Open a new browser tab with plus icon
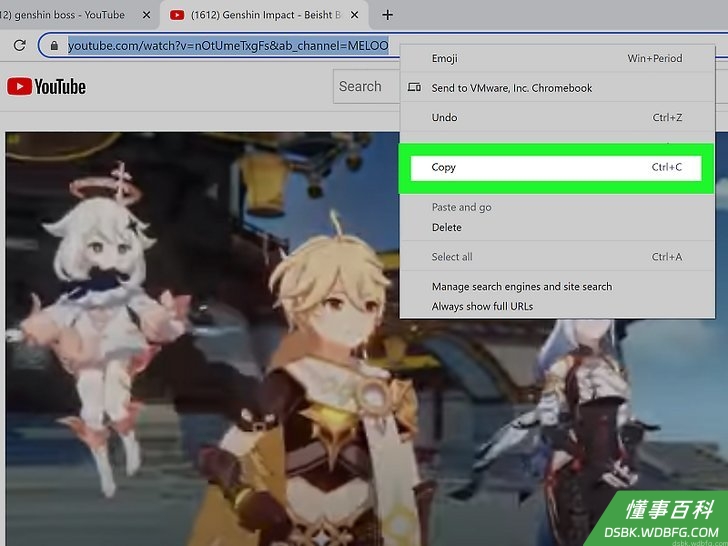This screenshot has height=546, width=728. coord(387,15)
